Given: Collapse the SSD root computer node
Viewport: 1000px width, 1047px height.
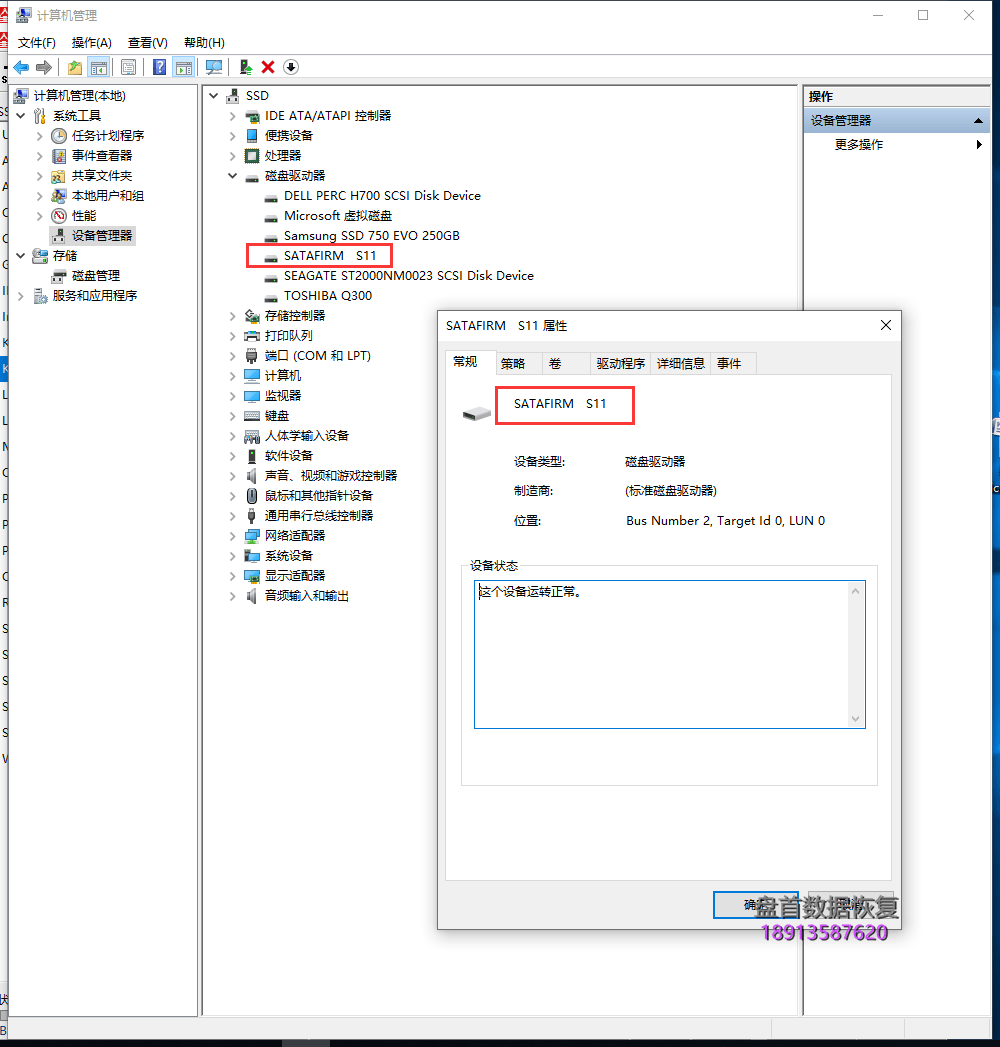Looking at the screenshot, I should pos(214,95).
